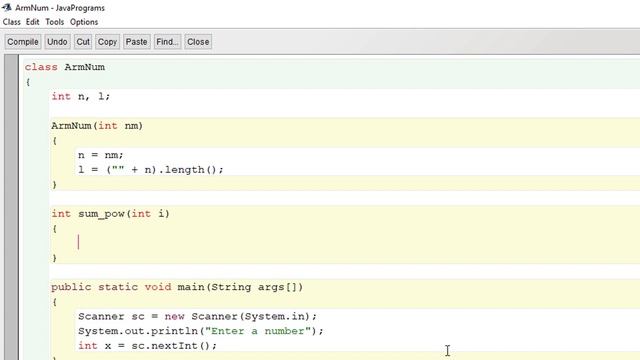Paste clipboard into the editor
Screen dimensions: 640x360
coord(136,42)
